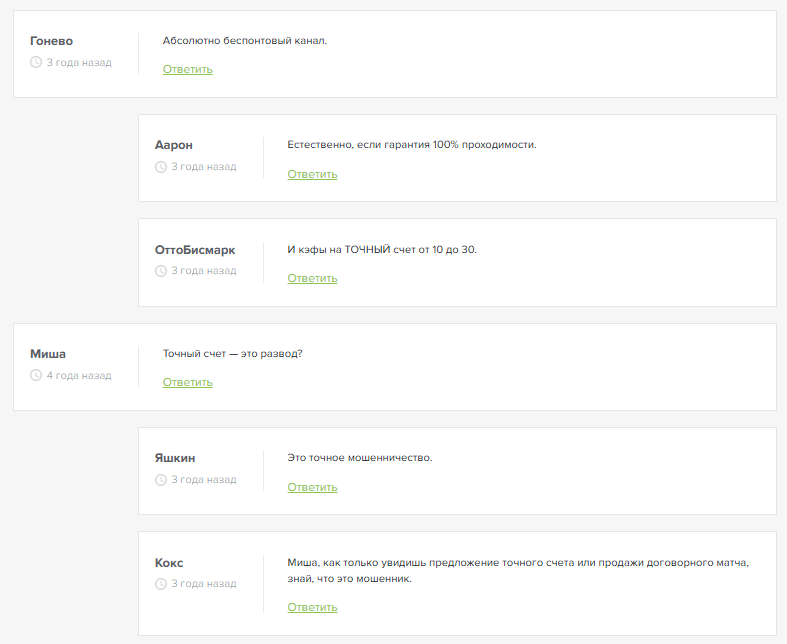Click the ОттоБисмарк username
Screen dimensions: 787x644
click(195, 250)
